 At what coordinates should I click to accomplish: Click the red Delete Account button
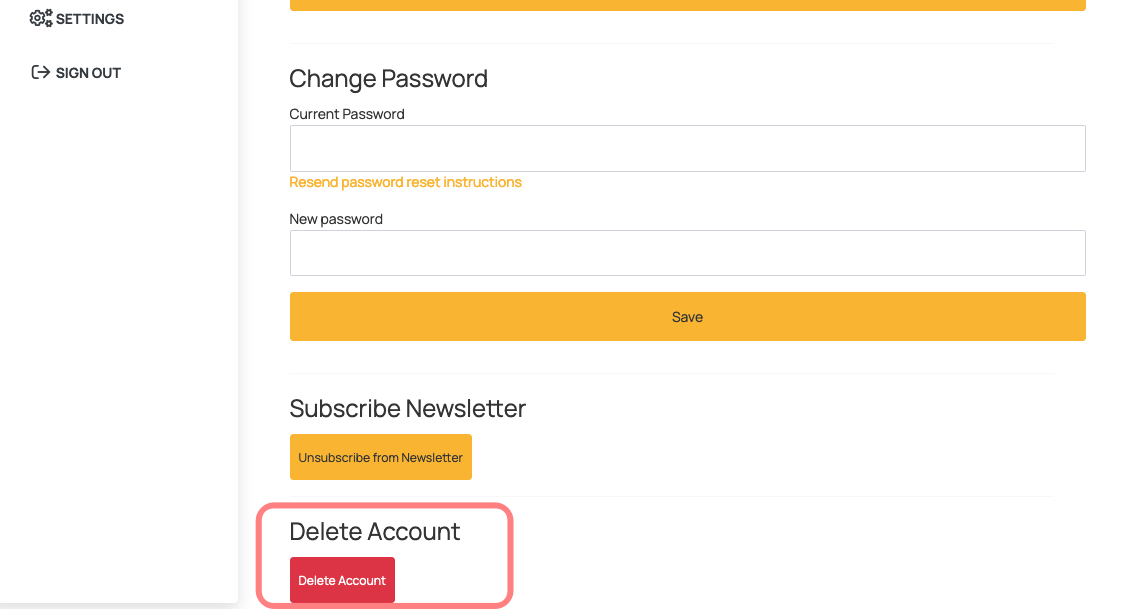tap(342, 580)
